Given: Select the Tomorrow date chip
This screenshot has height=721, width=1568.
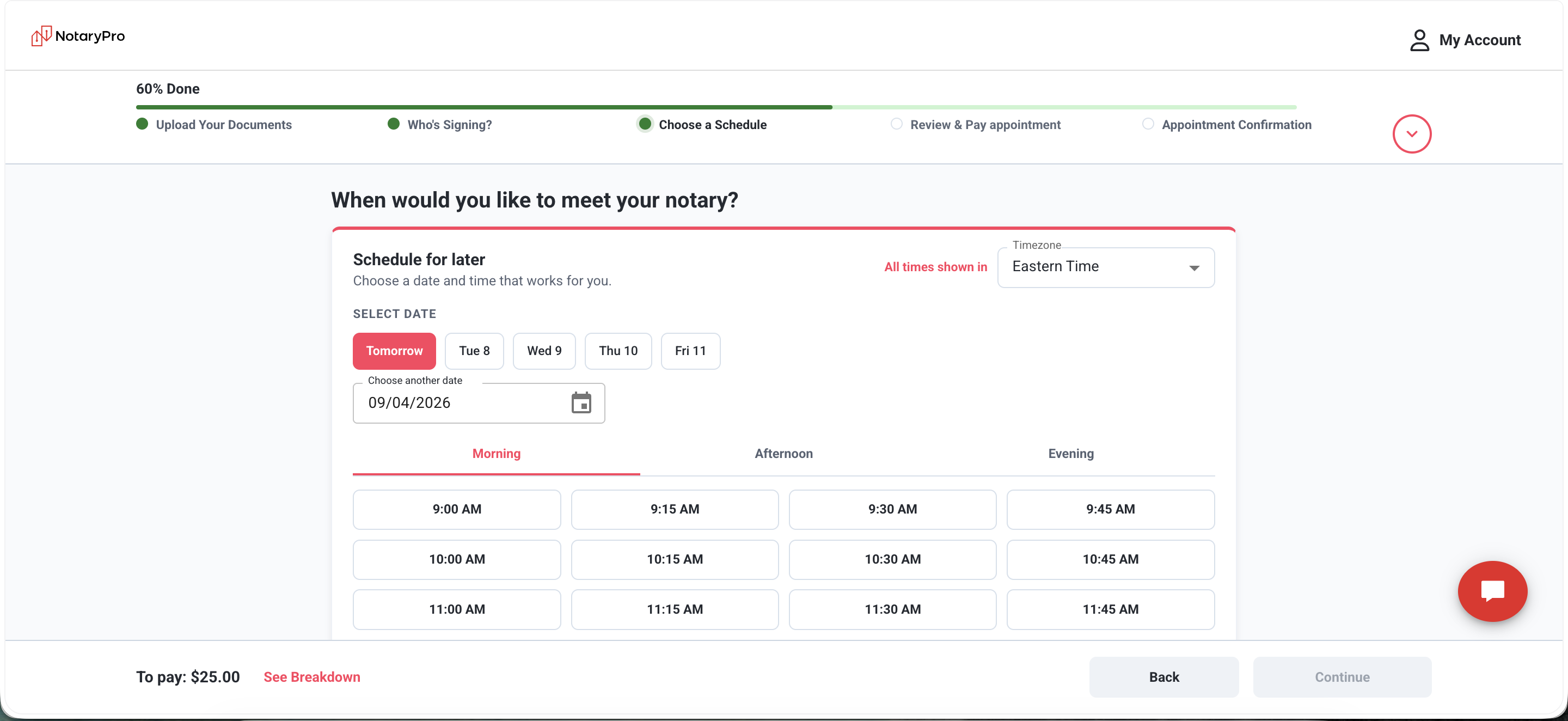Looking at the screenshot, I should tap(394, 351).
